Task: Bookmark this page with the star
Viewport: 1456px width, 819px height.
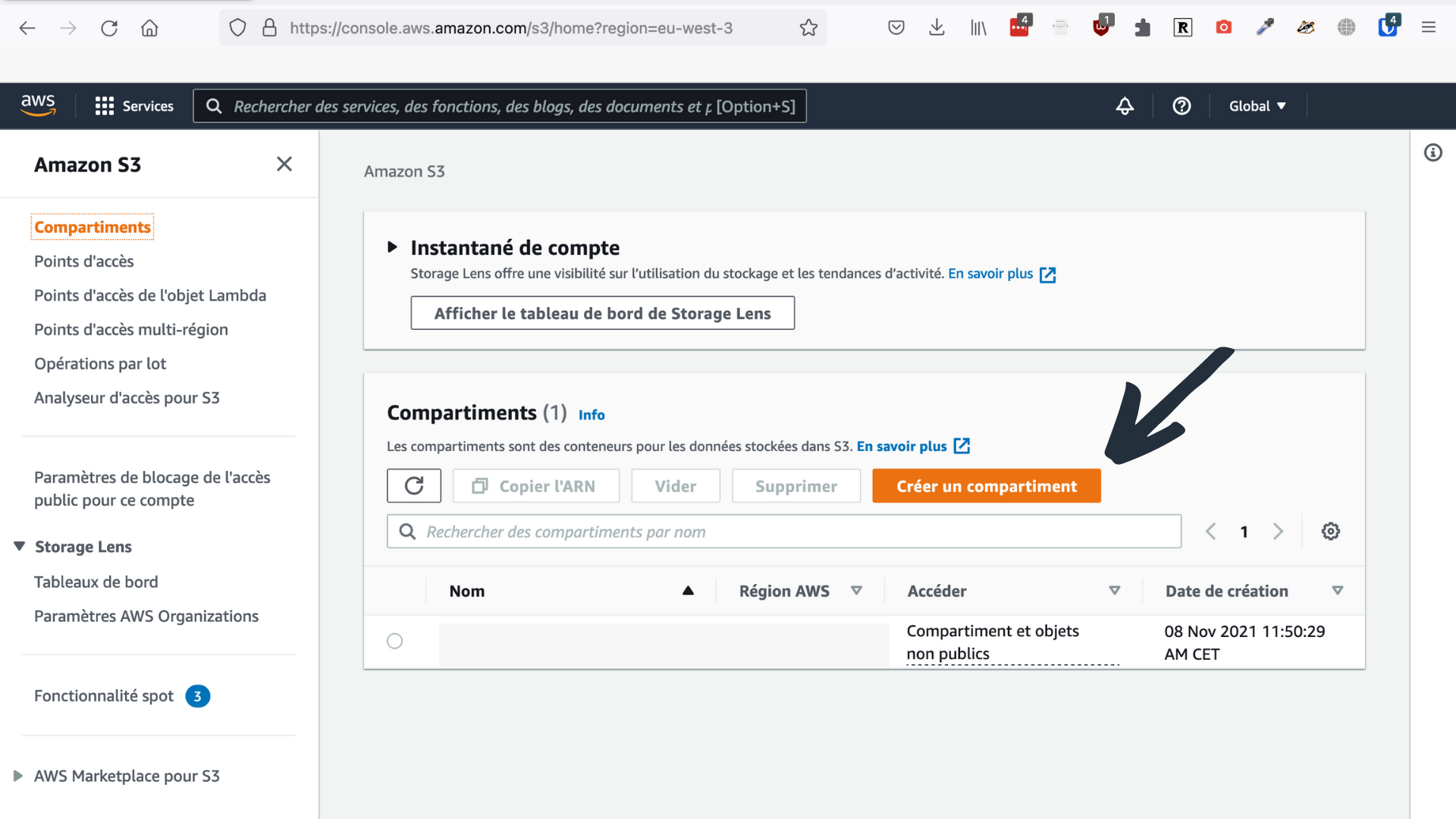Action: point(808,27)
